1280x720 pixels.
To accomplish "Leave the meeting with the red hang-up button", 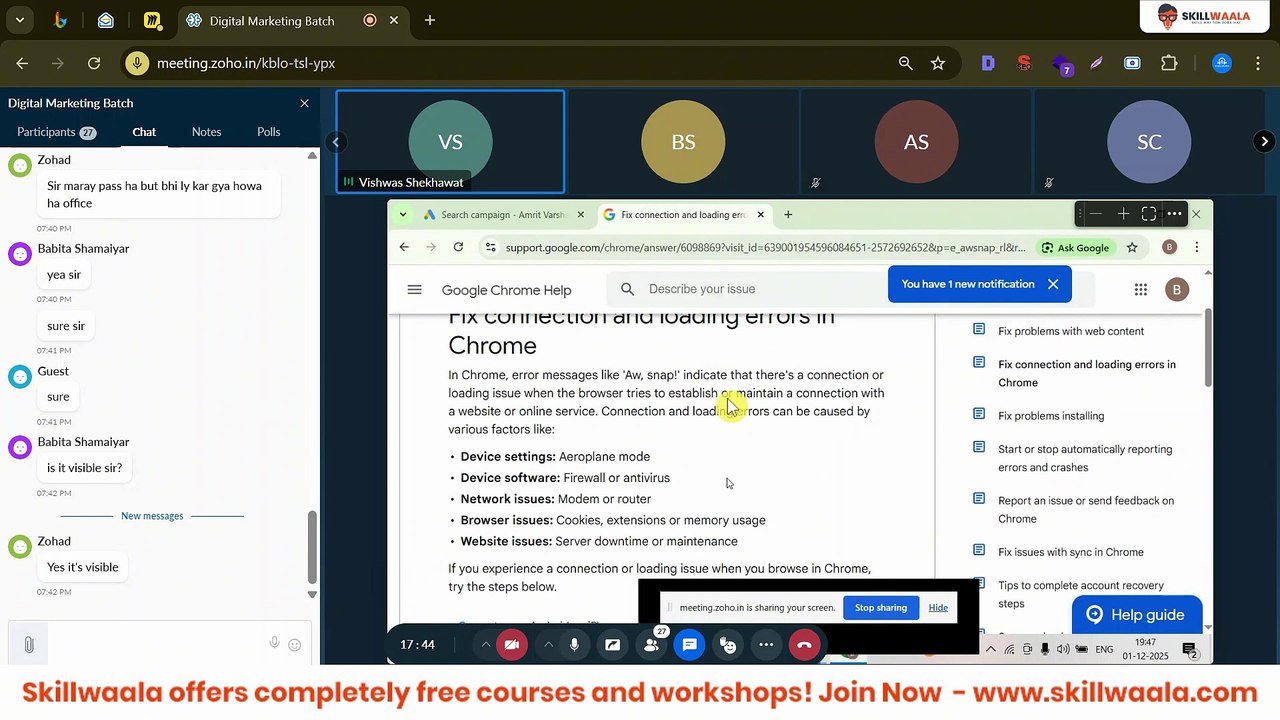I will 804,645.
